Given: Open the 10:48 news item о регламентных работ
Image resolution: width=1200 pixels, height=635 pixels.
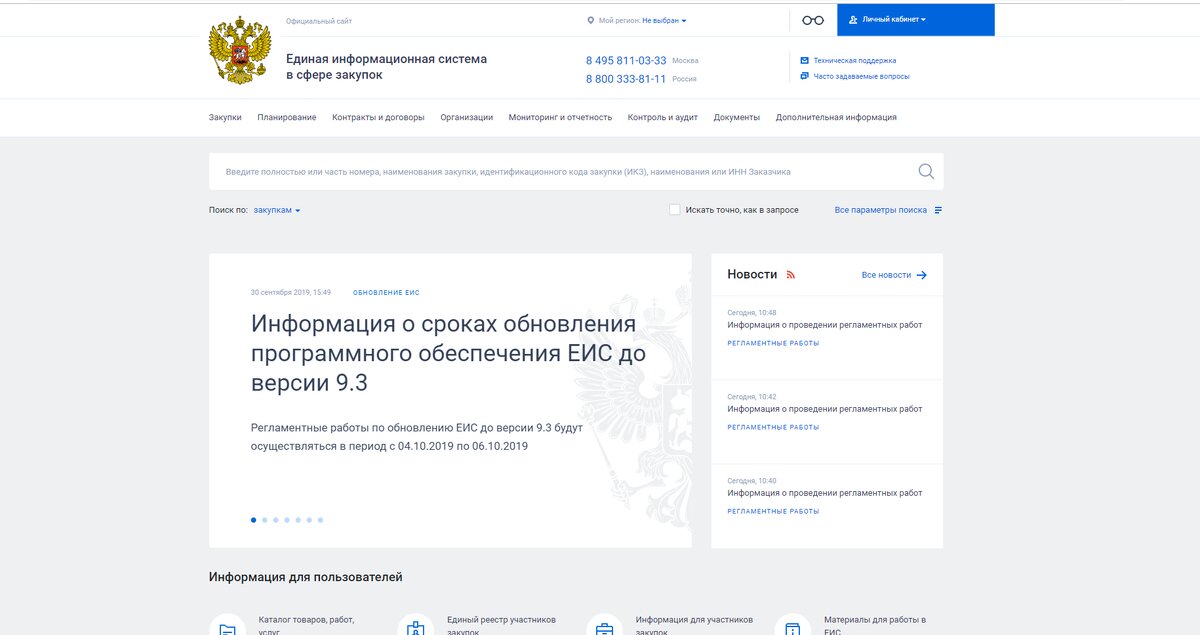Looking at the screenshot, I should click(x=825, y=325).
